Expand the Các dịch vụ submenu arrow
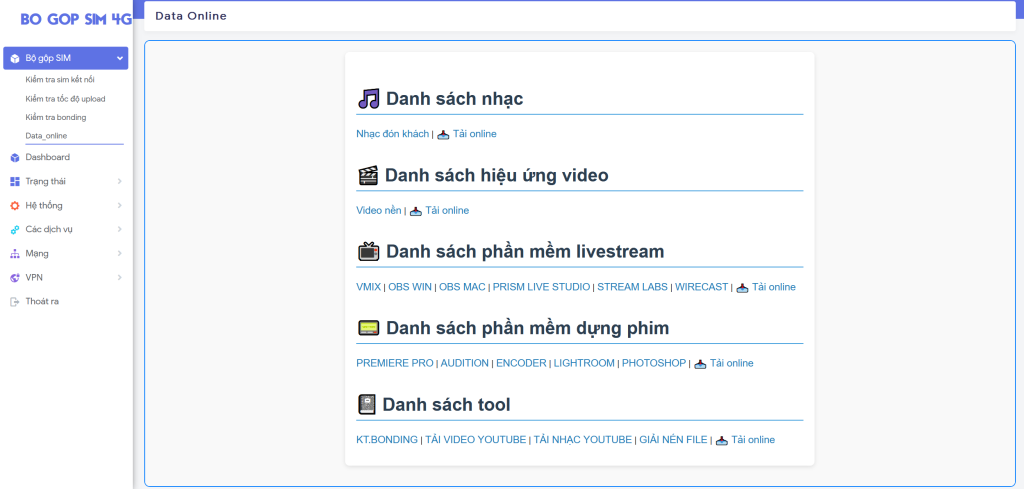The width and height of the screenshot is (1024, 489). pos(120,230)
